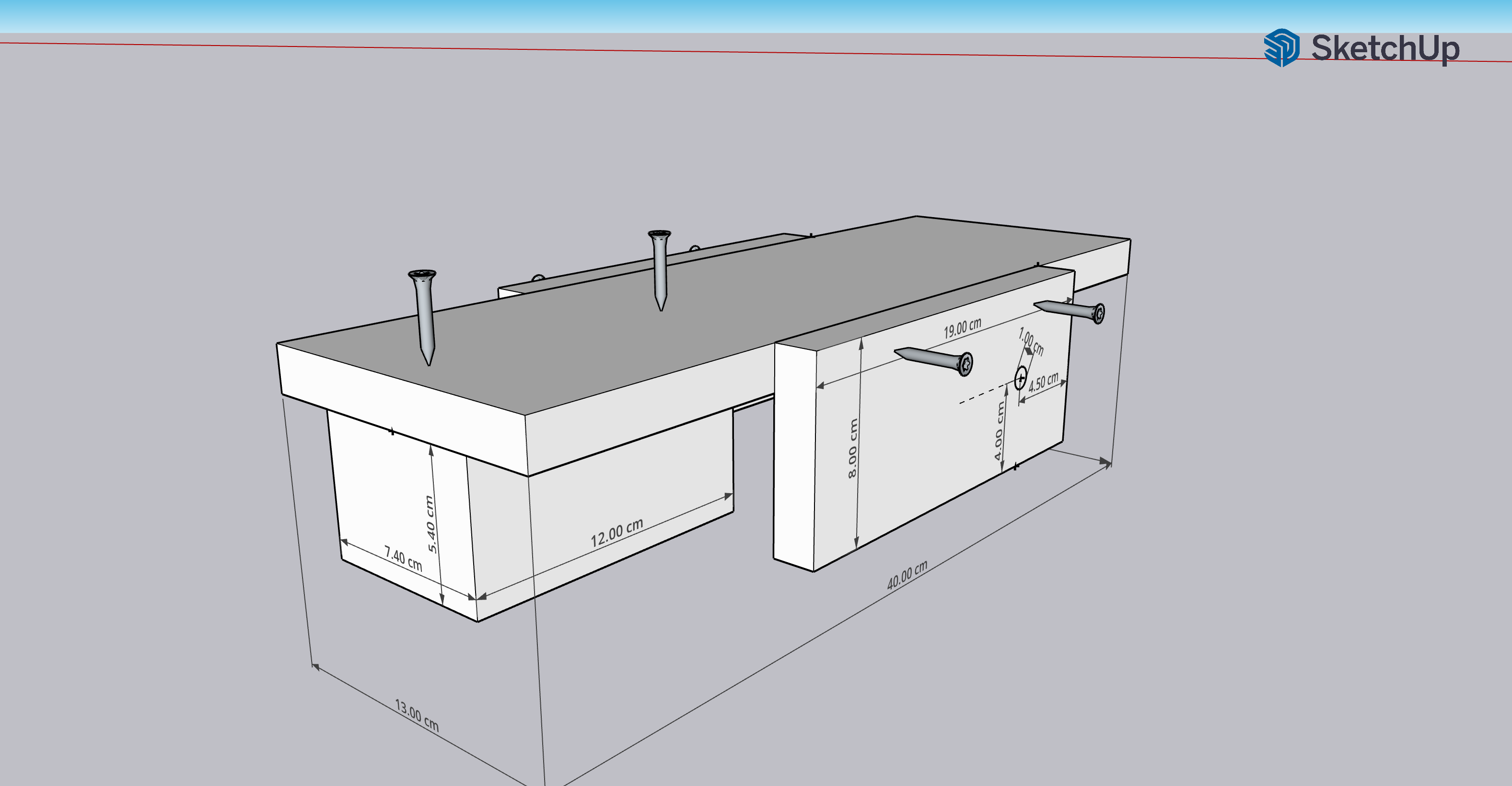1512x786 pixels.
Task: Select the 8.00 cm dimension label
Action: (852, 448)
